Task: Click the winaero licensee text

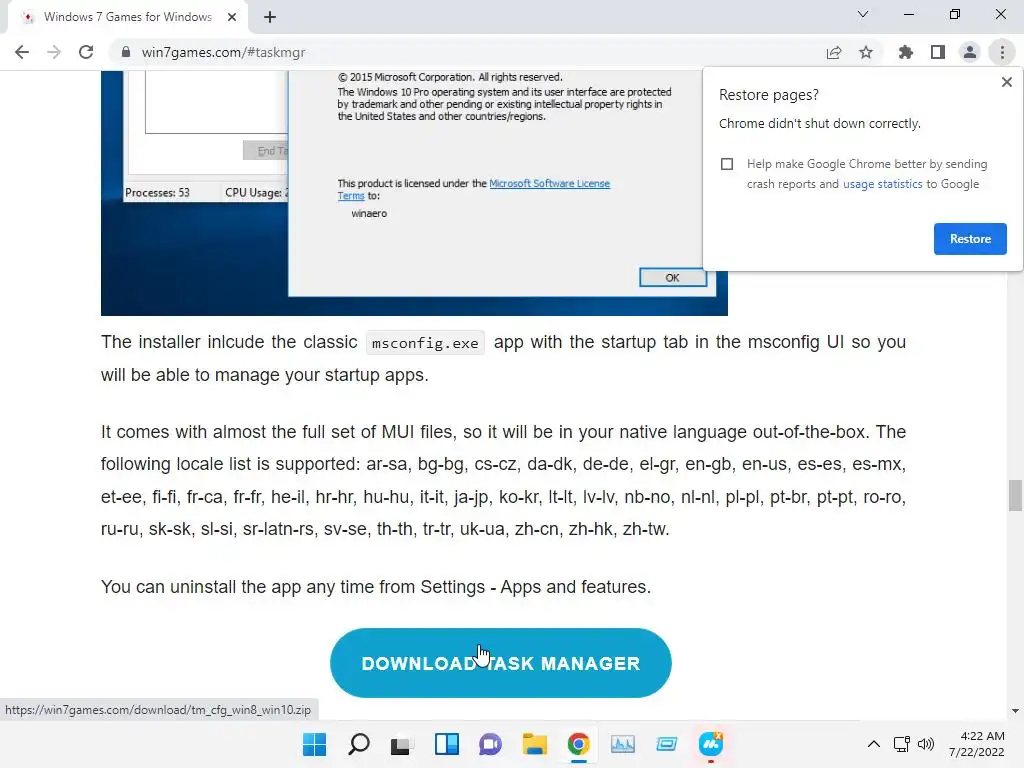Action: [369, 214]
